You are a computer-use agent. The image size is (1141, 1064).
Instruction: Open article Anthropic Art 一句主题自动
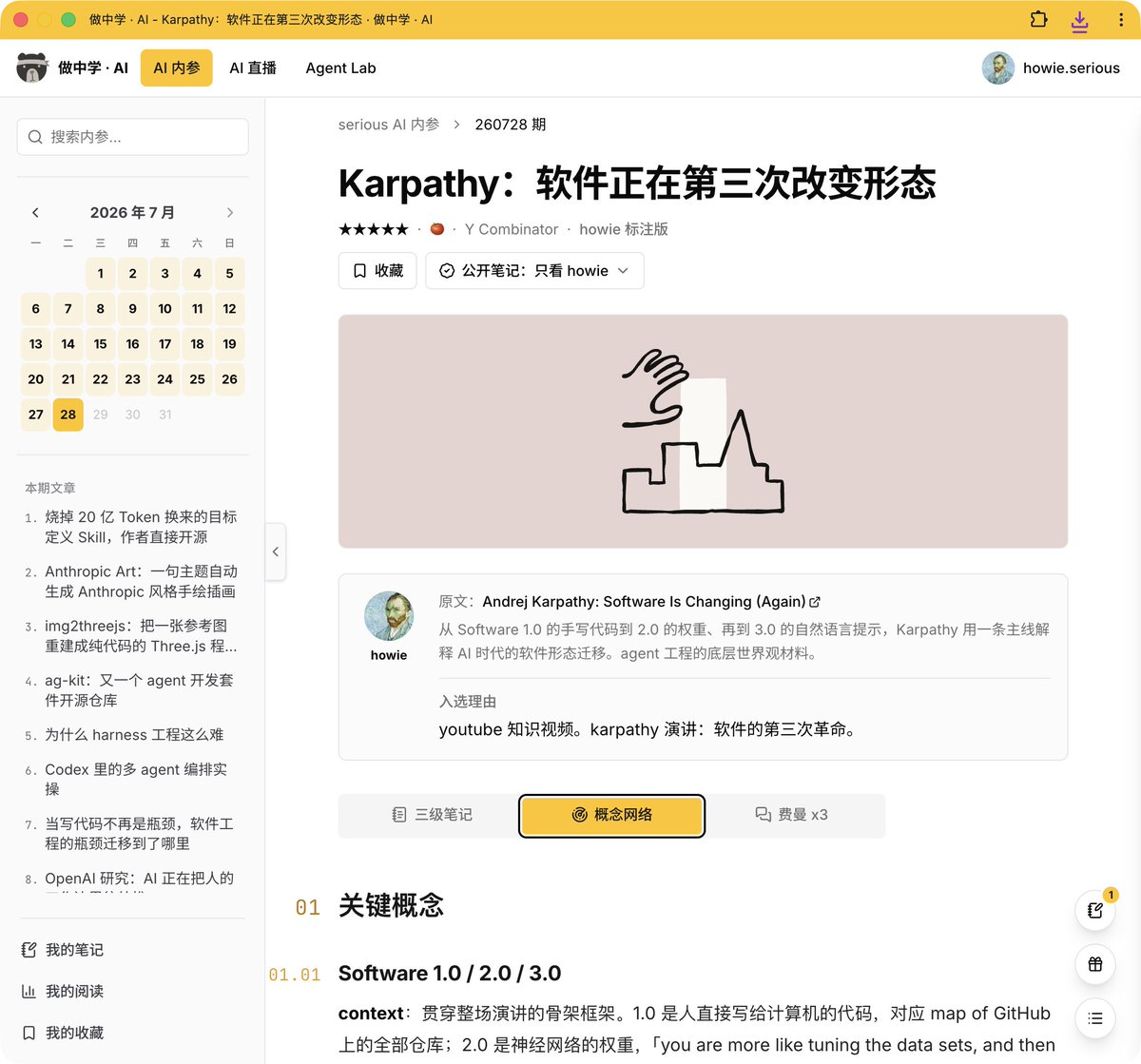pos(141,581)
